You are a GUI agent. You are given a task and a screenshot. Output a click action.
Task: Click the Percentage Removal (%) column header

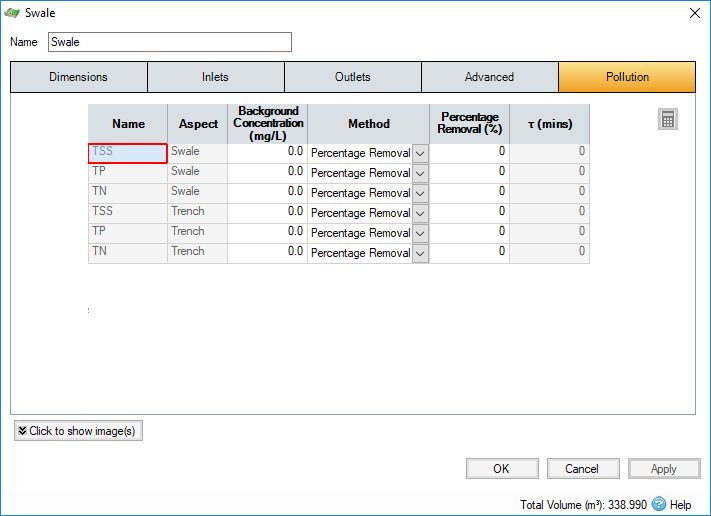coord(469,124)
